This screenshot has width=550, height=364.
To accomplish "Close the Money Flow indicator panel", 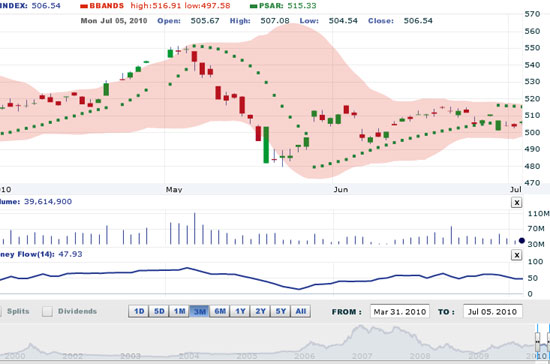I will [x=516, y=255].
